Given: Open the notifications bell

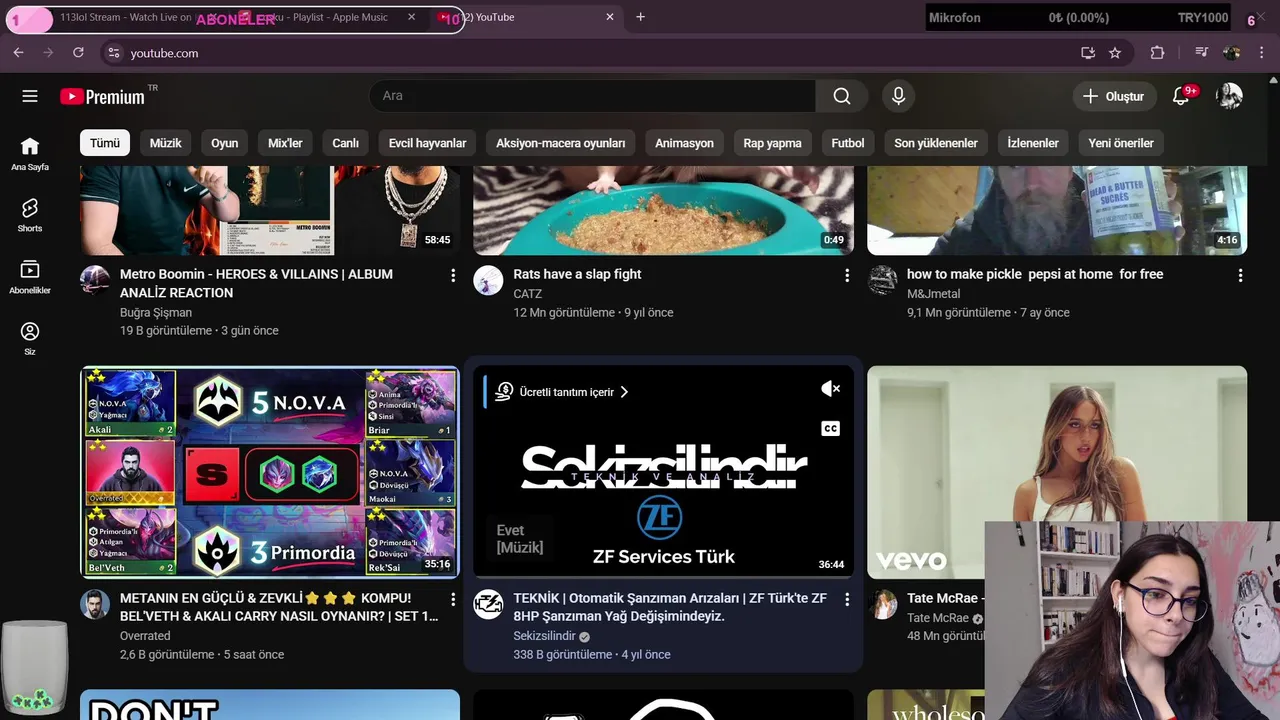Looking at the screenshot, I should pyautogui.click(x=1181, y=96).
